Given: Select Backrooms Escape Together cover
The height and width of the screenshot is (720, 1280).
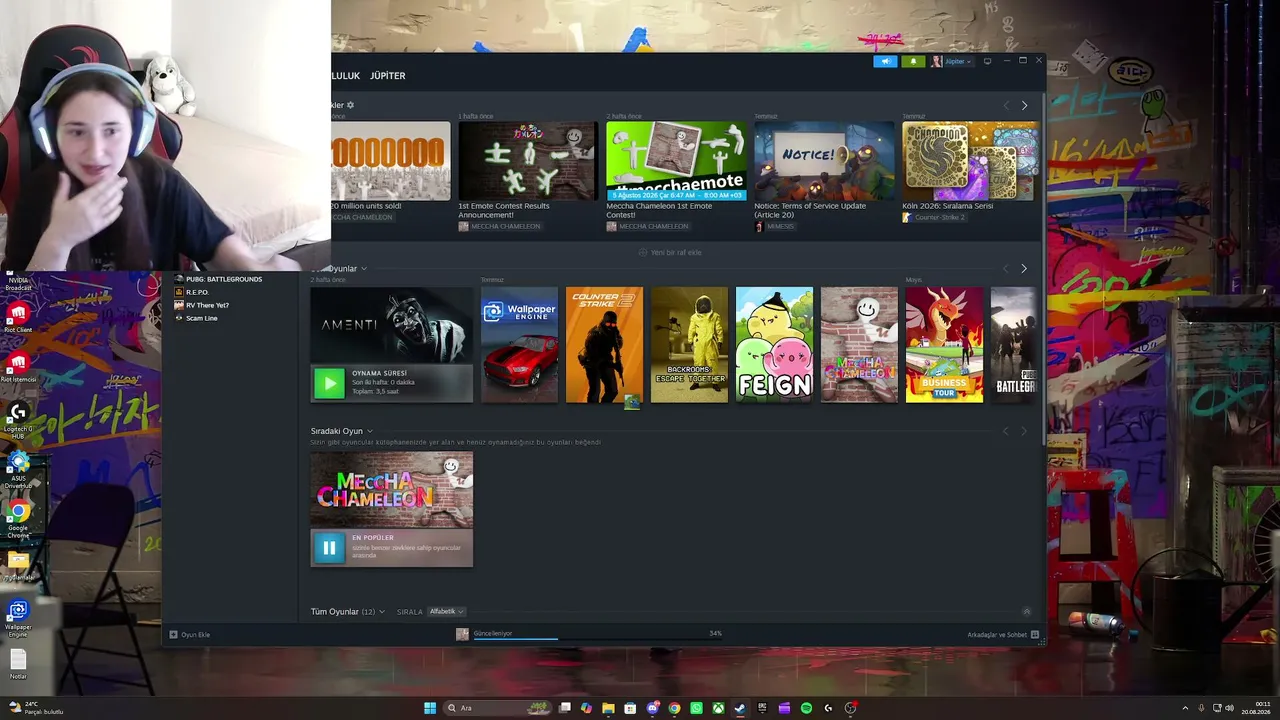Looking at the screenshot, I should 689,345.
